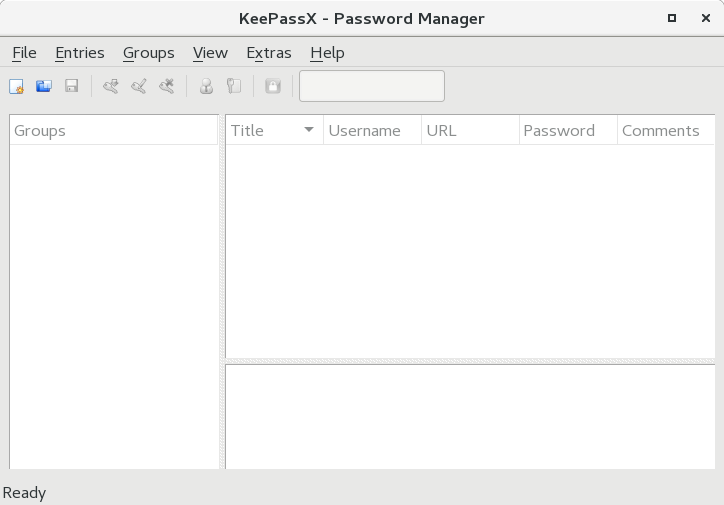Click the New Database toolbar icon
This screenshot has width=724, height=505.
coord(17,86)
